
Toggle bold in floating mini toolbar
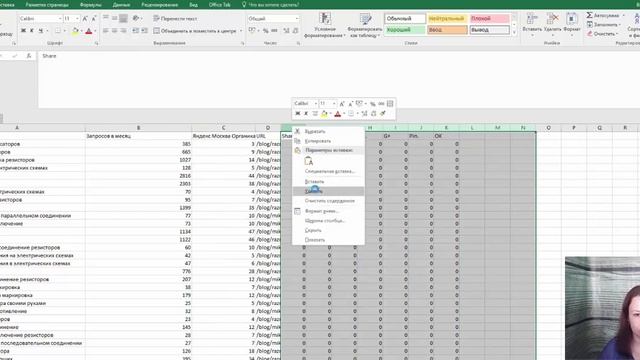(x=298, y=113)
